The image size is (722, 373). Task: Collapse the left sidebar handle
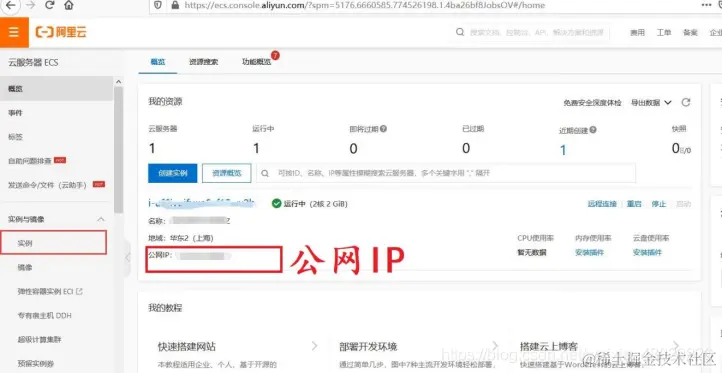point(128,257)
